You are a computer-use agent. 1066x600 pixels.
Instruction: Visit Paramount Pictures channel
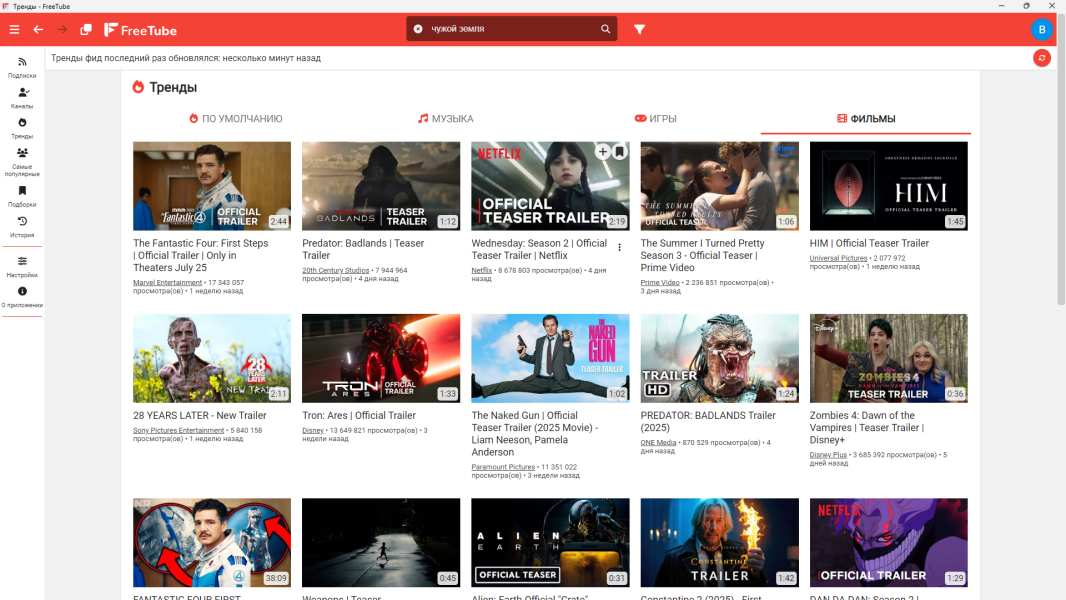[503, 467]
